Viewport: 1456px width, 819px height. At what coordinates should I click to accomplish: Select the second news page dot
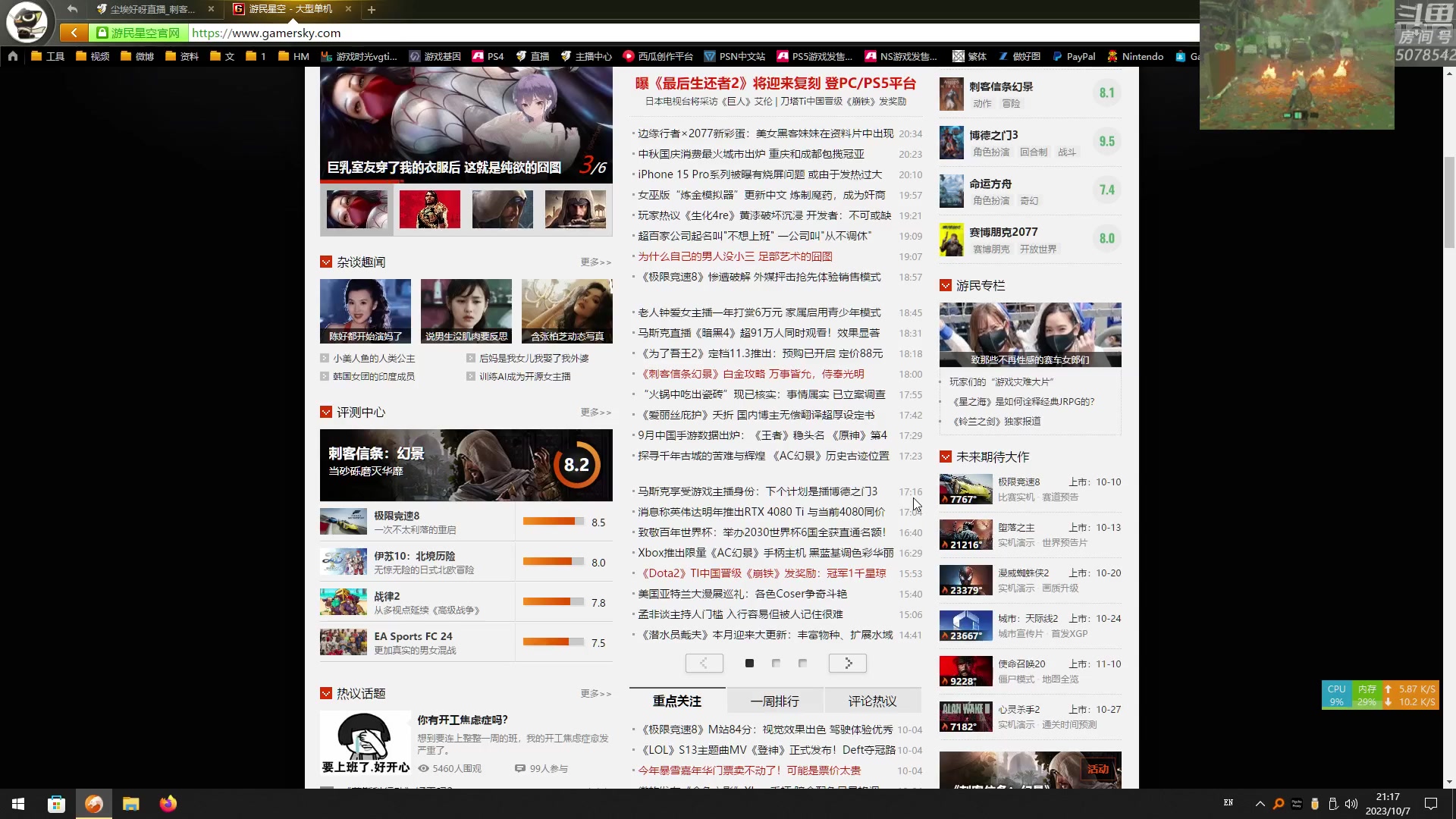coord(776,664)
